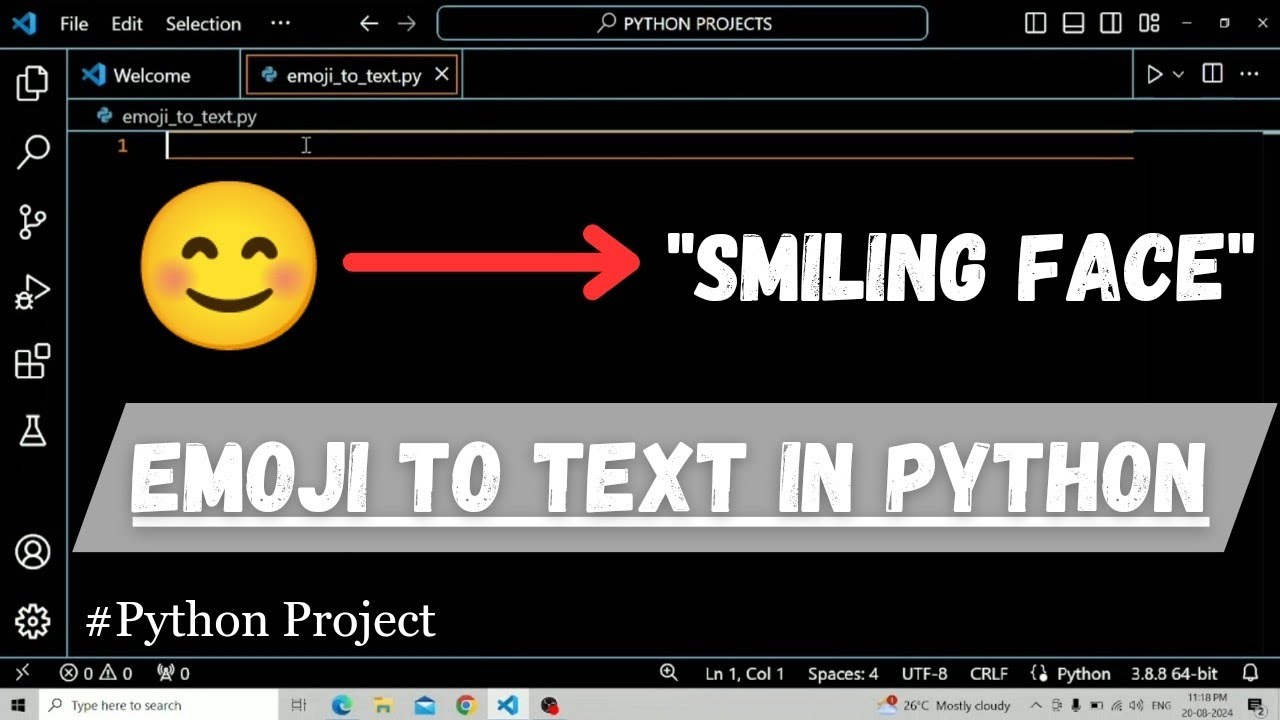Click the VS Code logo in title bar
The height and width of the screenshot is (720, 1280).
pyautogui.click(x=24, y=23)
